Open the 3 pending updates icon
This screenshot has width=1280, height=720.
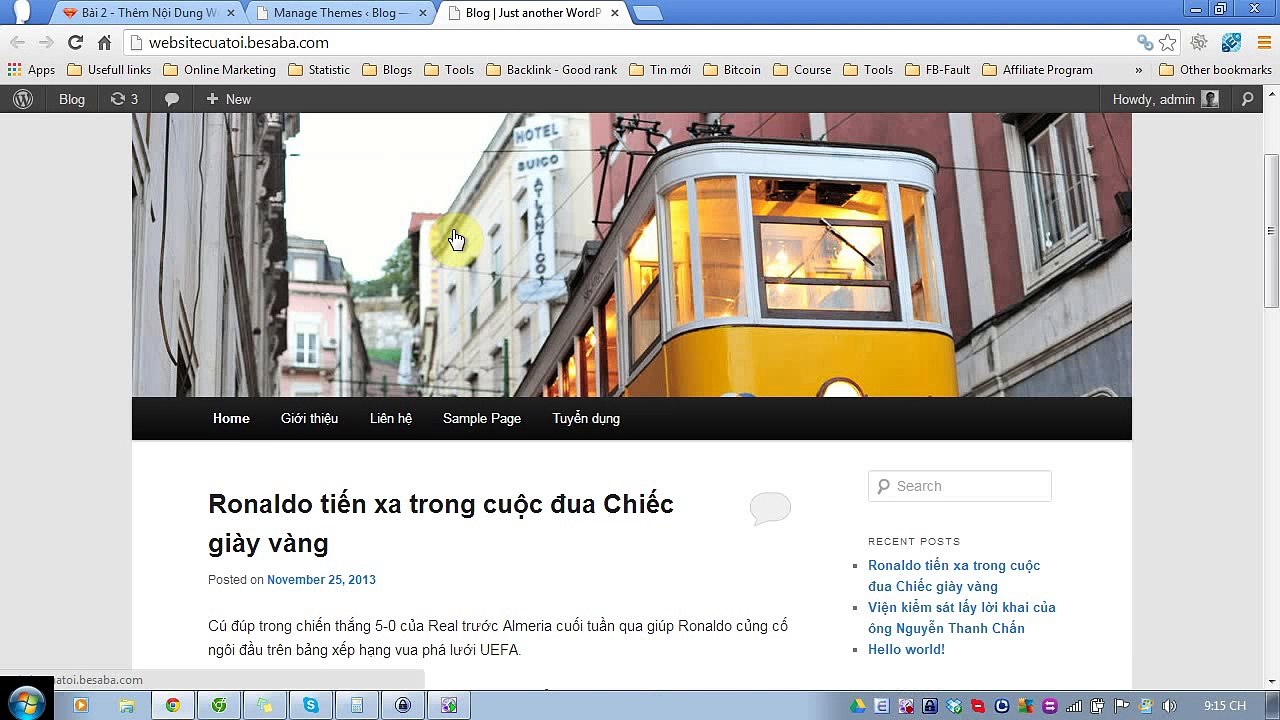tap(124, 99)
